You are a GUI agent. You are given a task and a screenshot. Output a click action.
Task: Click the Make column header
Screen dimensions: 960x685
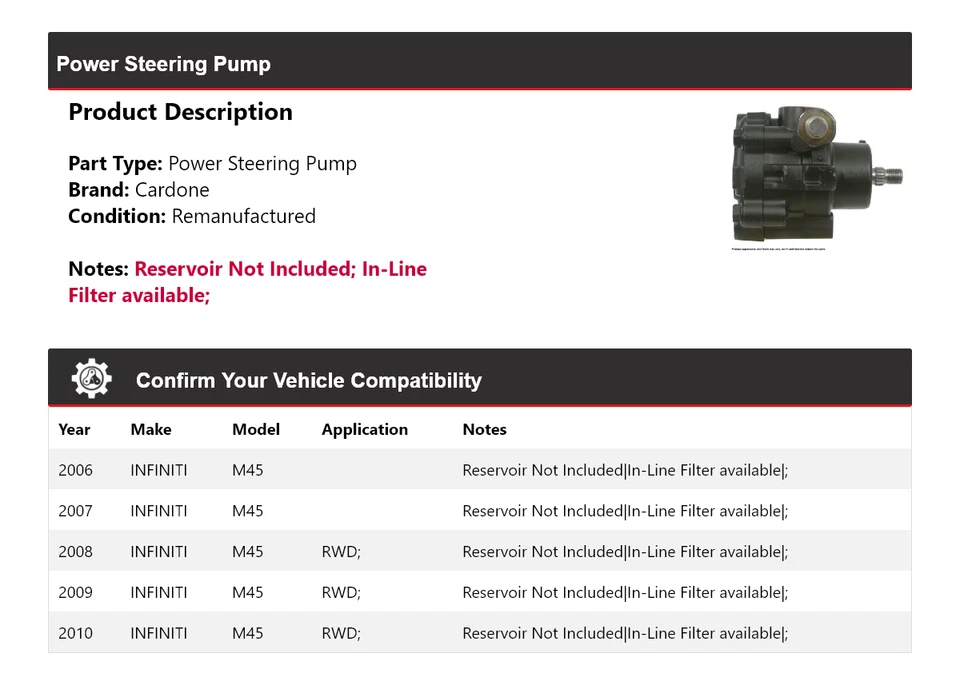[x=151, y=429]
